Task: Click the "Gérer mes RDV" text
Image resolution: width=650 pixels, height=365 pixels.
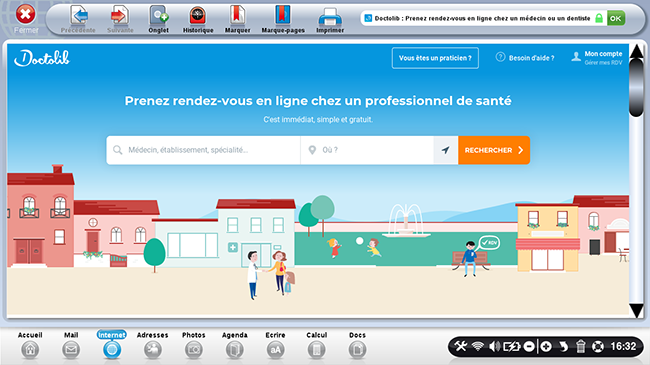Action: point(603,63)
